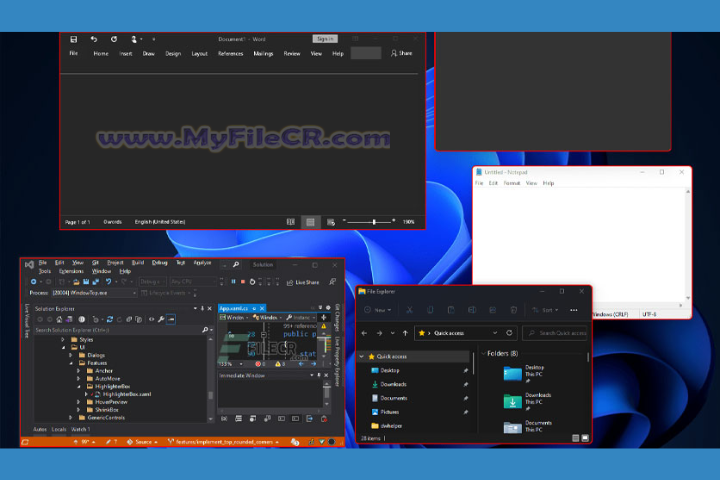Click the Undo icon in Word
Viewport: 720px width, 480px height.
point(94,40)
